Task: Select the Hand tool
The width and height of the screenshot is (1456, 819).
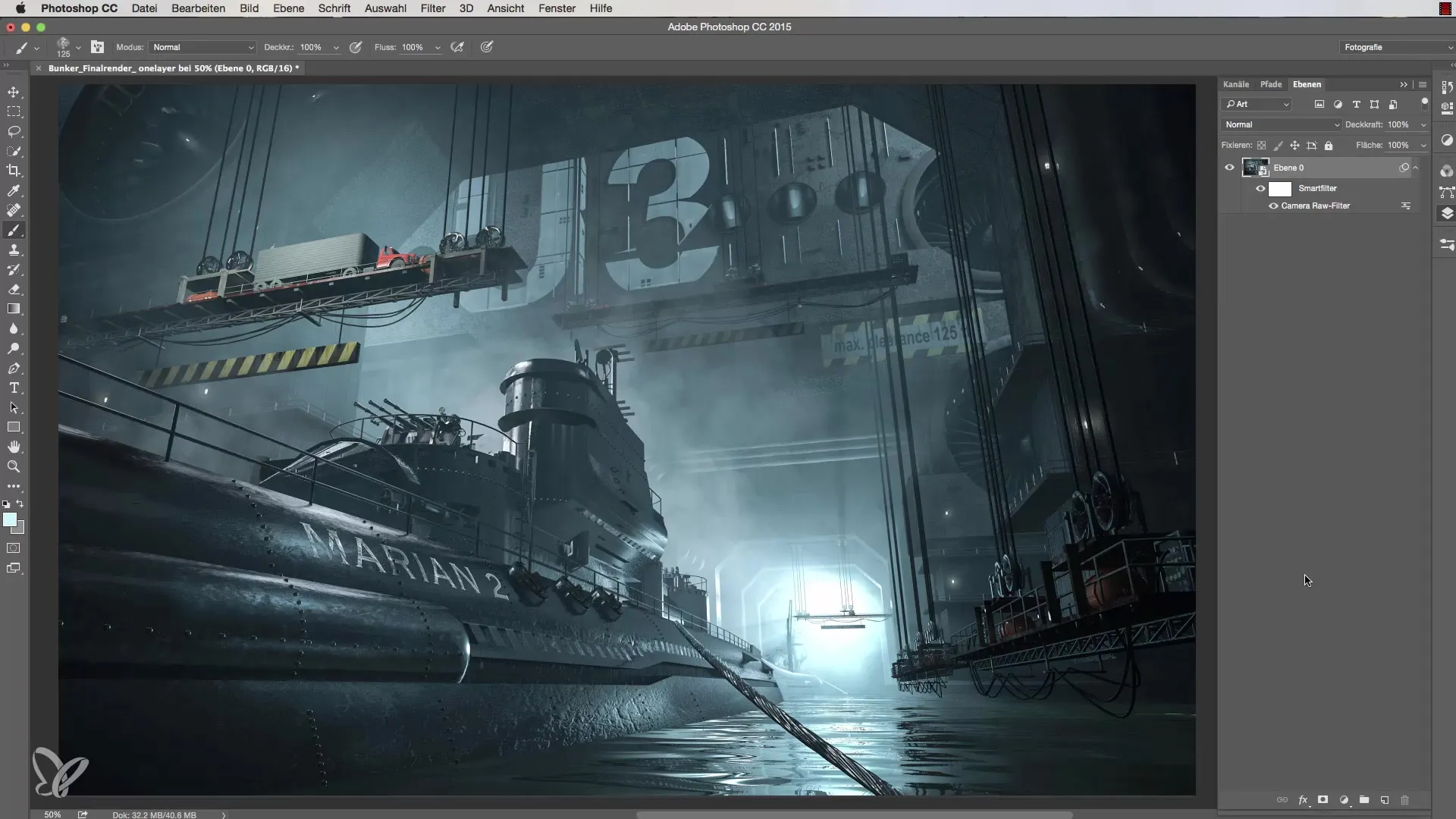Action: (14, 447)
